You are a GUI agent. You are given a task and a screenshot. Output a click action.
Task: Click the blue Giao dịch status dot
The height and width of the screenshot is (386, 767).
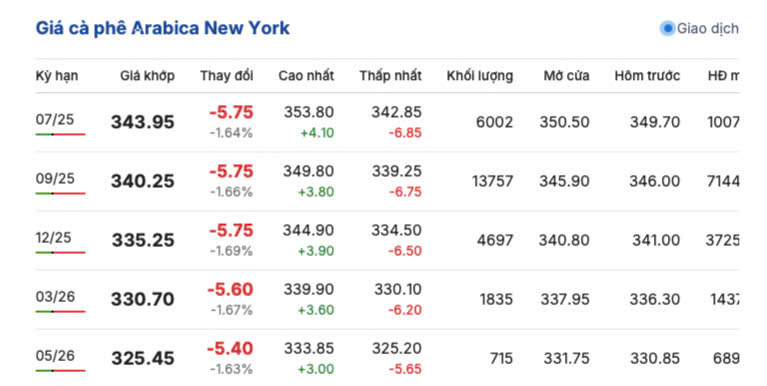pyautogui.click(x=667, y=28)
